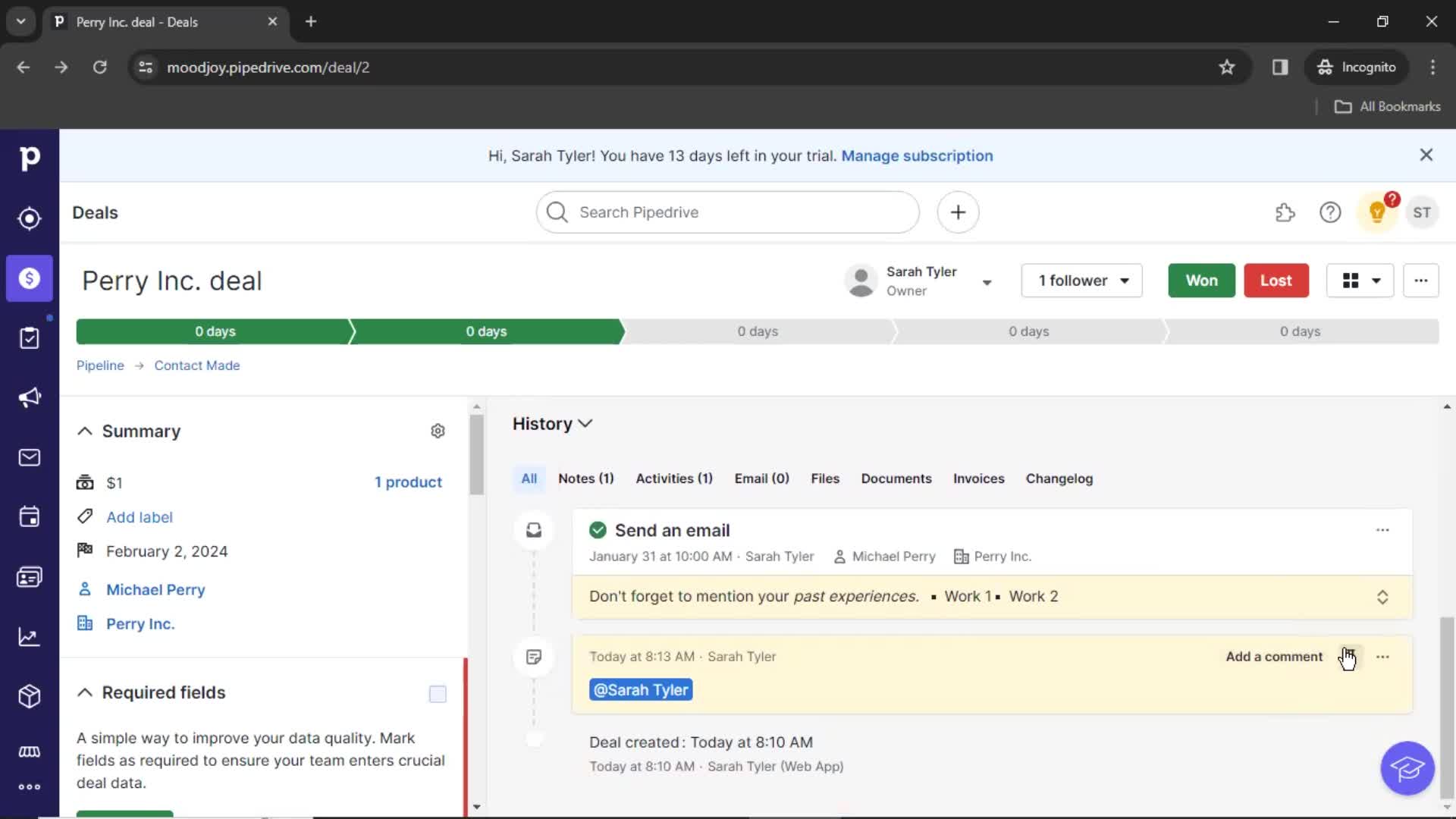Viewport: 1456px width, 819px height.
Task: Expand the Summary section collapse arrow
Action: pos(85,431)
